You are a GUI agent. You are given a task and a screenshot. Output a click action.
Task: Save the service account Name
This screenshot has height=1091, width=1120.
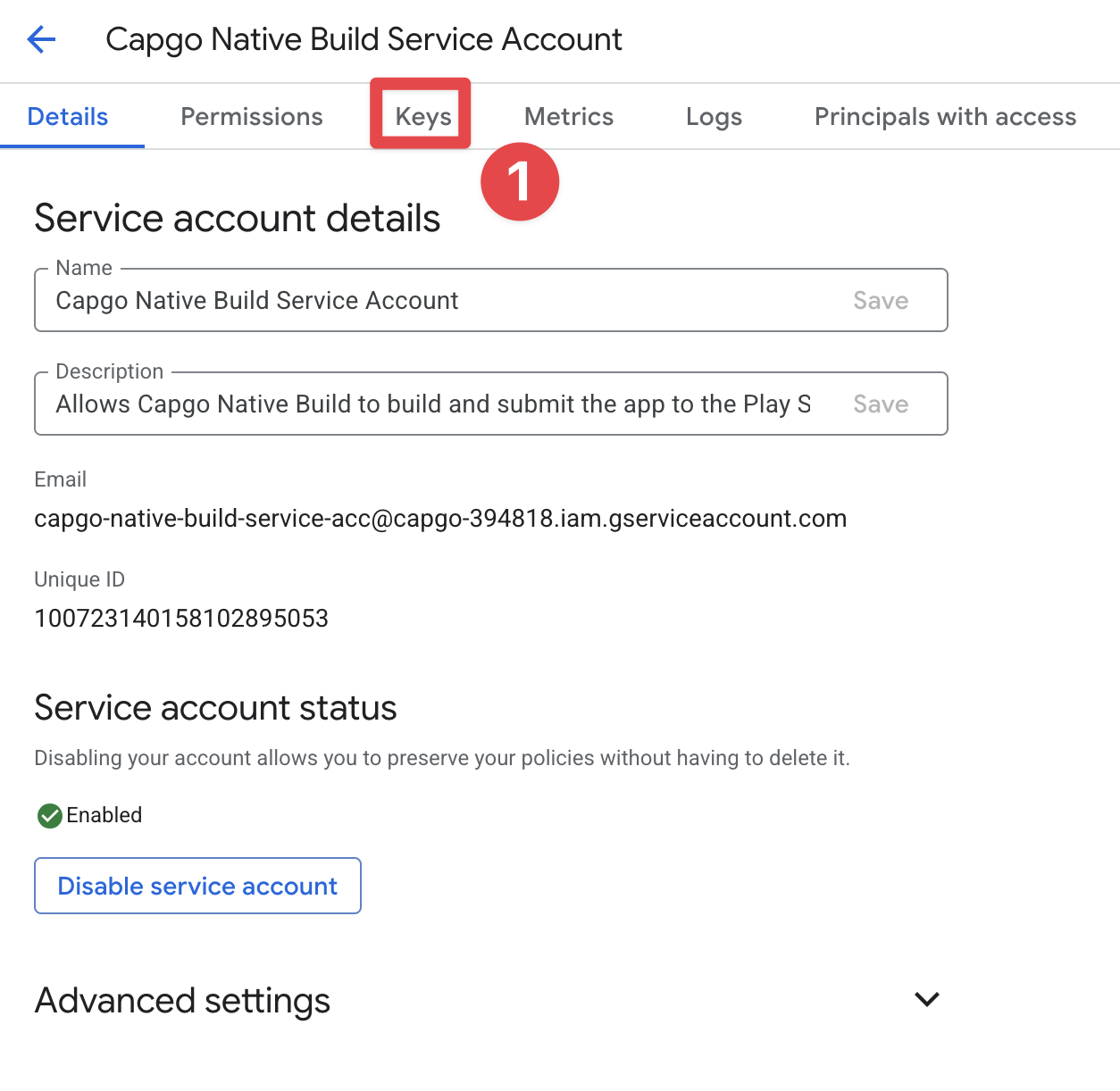pyautogui.click(x=880, y=300)
